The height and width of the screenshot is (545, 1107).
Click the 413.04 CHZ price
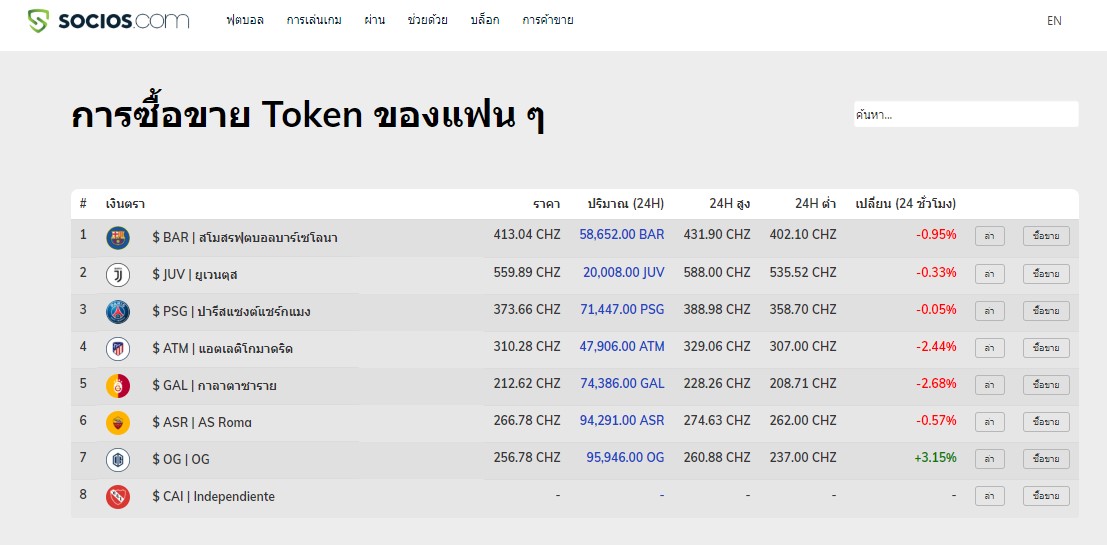point(527,234)
